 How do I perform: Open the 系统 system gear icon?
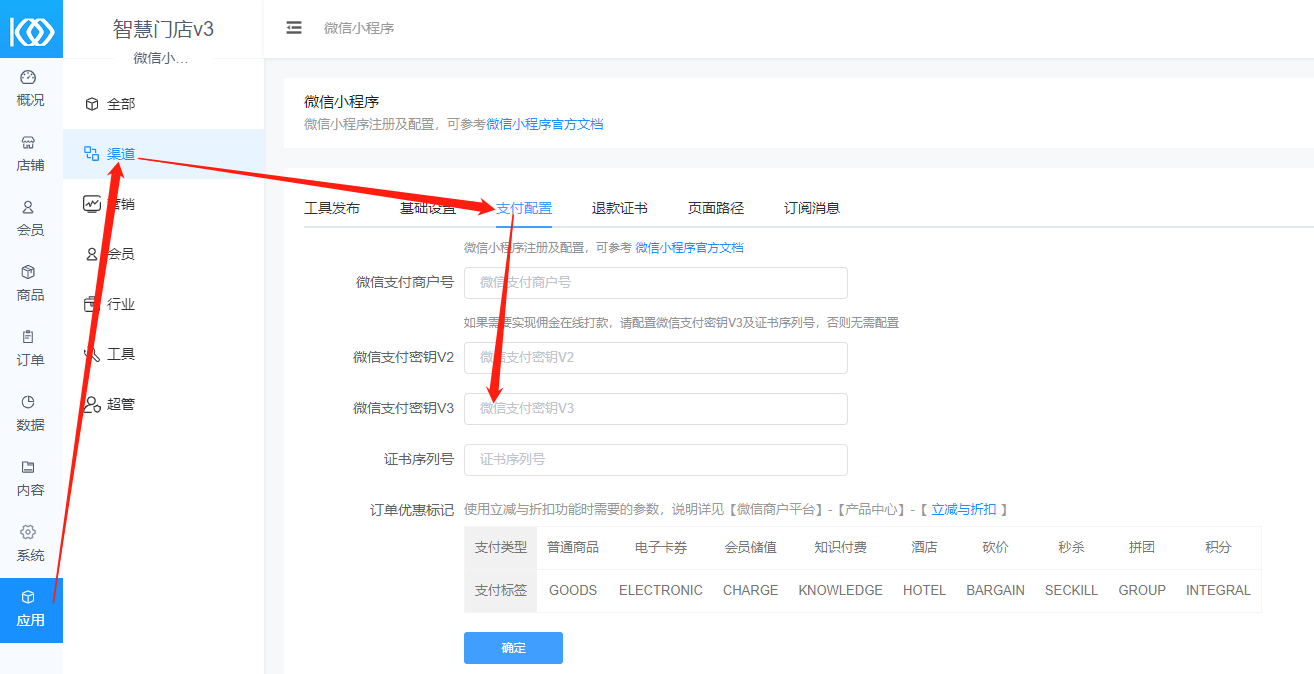click(28, 532)
